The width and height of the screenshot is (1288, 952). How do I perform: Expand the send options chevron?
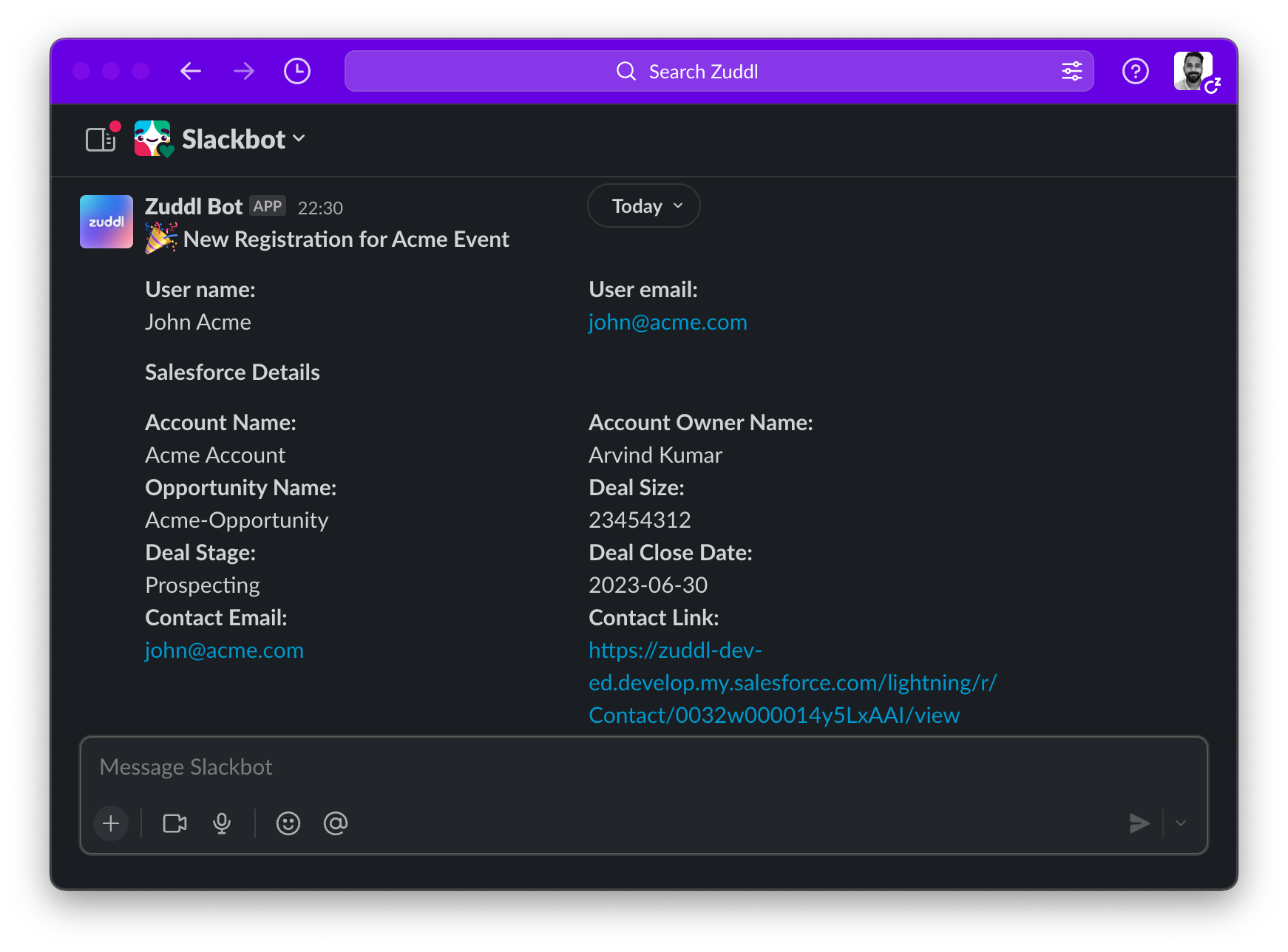click(1181, 823)
